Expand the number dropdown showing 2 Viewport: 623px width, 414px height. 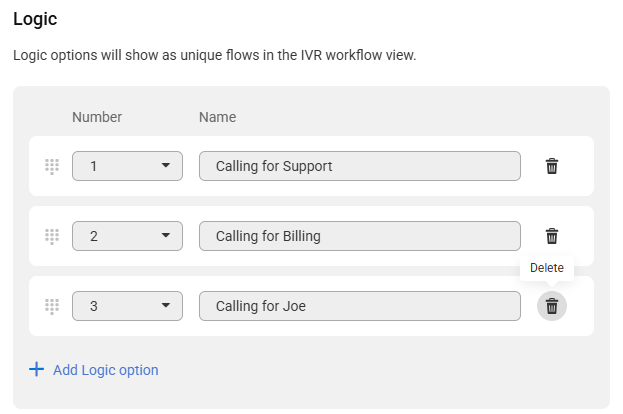coord(128,236)
